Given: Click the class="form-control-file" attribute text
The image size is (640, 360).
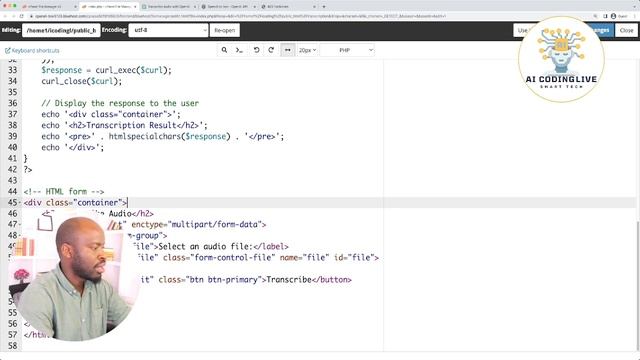Looking at the screenshot, I should point(219,258).
